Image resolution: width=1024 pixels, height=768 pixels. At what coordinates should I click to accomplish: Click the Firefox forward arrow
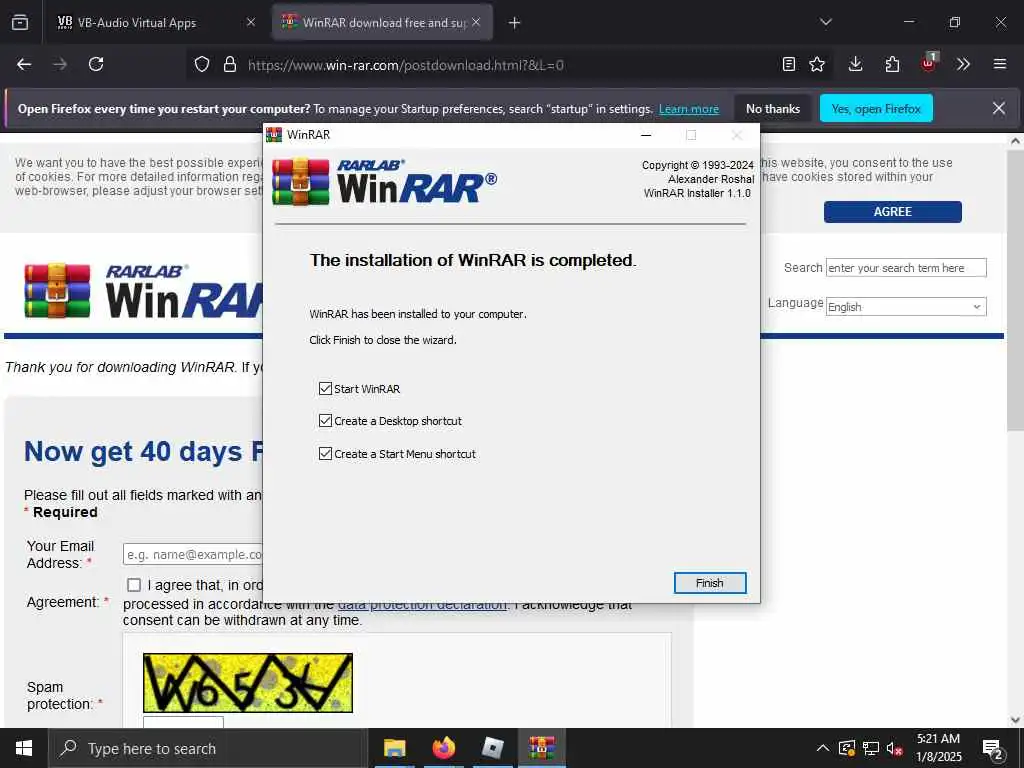point(60,64)
